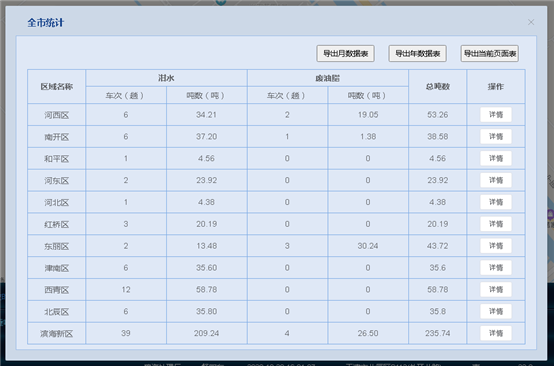This screenshot has width=554, height=366.
Task: Click 导出年数据表 button
Action: (x=418, y=53)
